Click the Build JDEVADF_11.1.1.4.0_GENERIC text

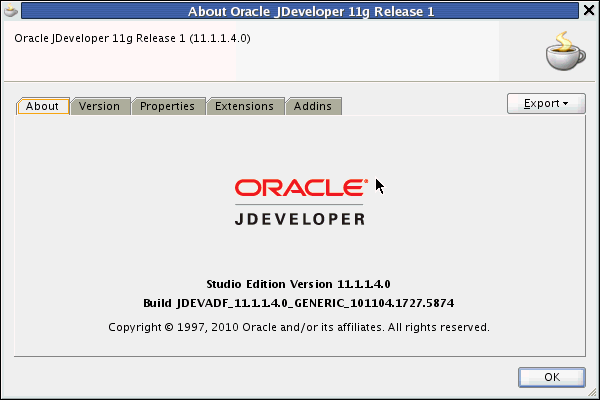(298, 303)
